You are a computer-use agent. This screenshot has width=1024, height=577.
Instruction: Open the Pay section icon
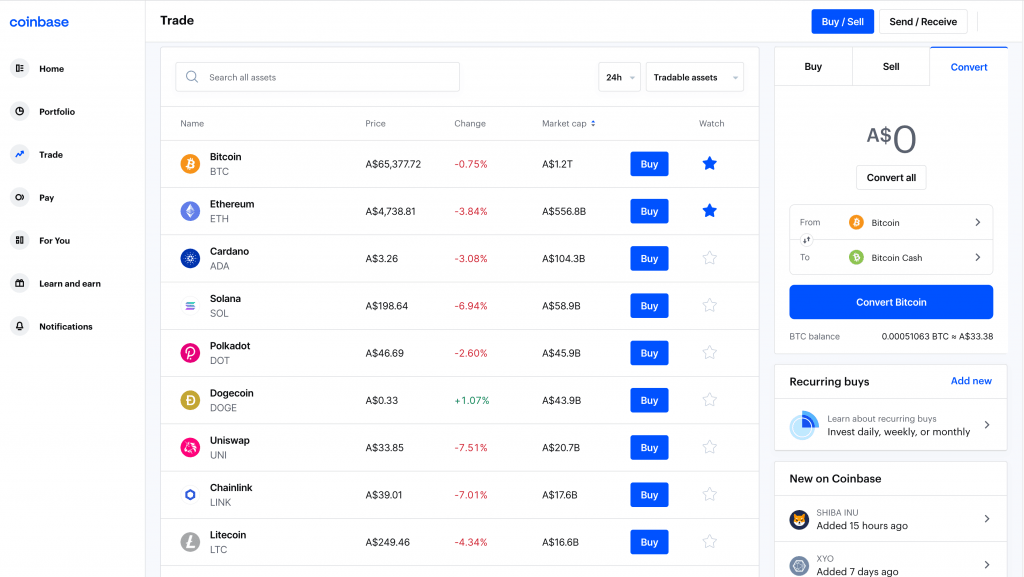[18, 197]
